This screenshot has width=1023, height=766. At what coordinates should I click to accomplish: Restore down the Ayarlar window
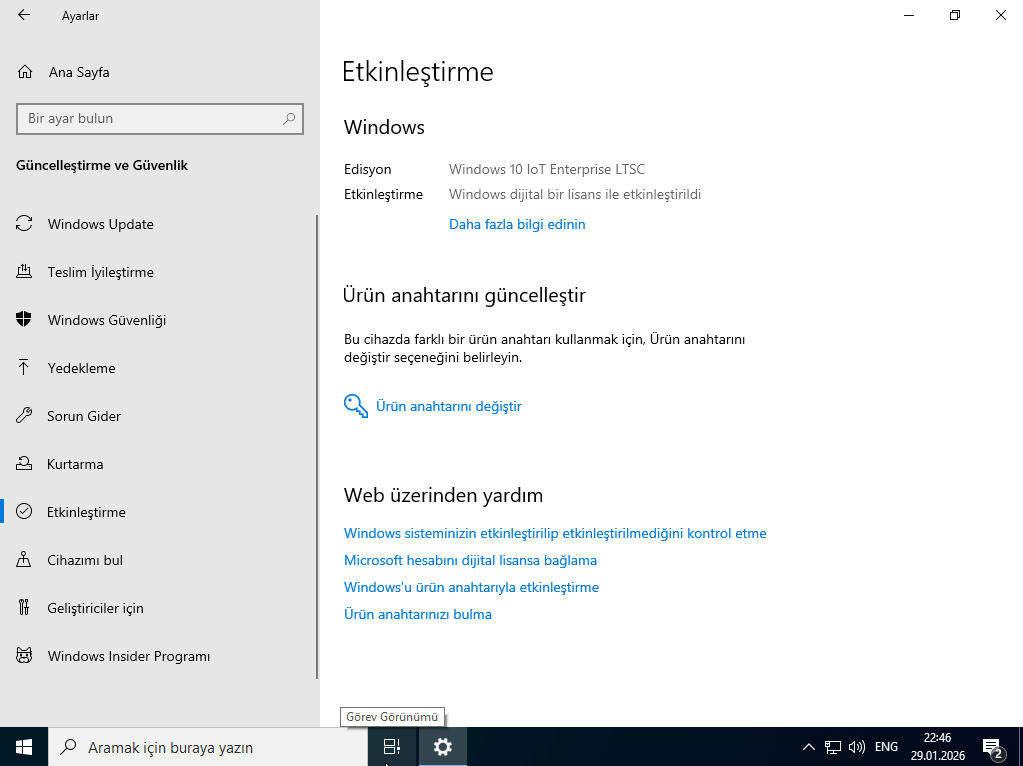pyautogui.click(x=954, y=15)
